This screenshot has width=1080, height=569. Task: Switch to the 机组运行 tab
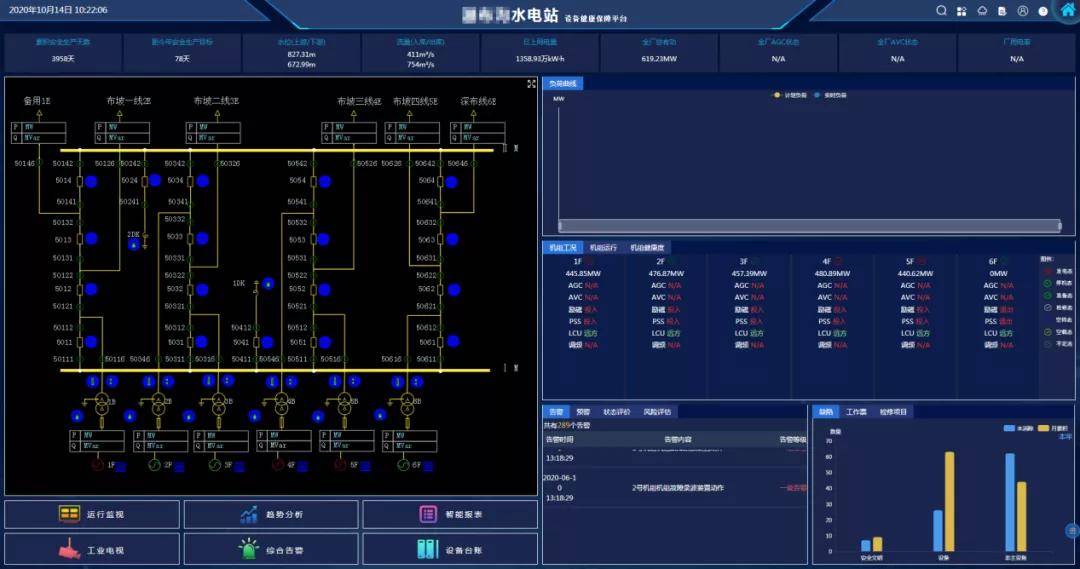(x=604, y=247)
